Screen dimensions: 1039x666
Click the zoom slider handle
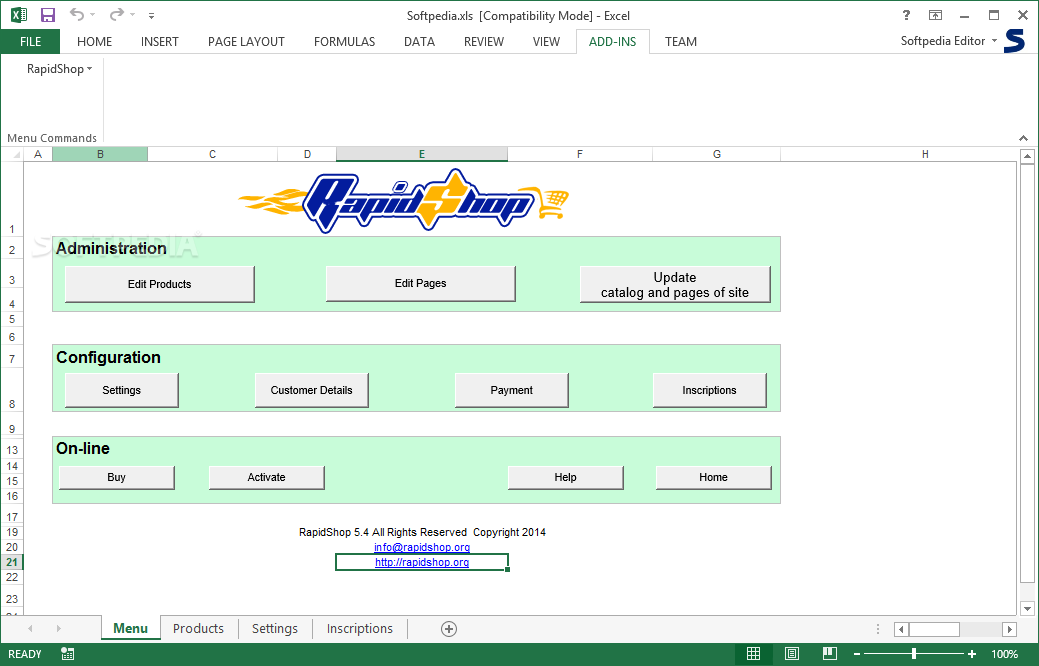914,654
